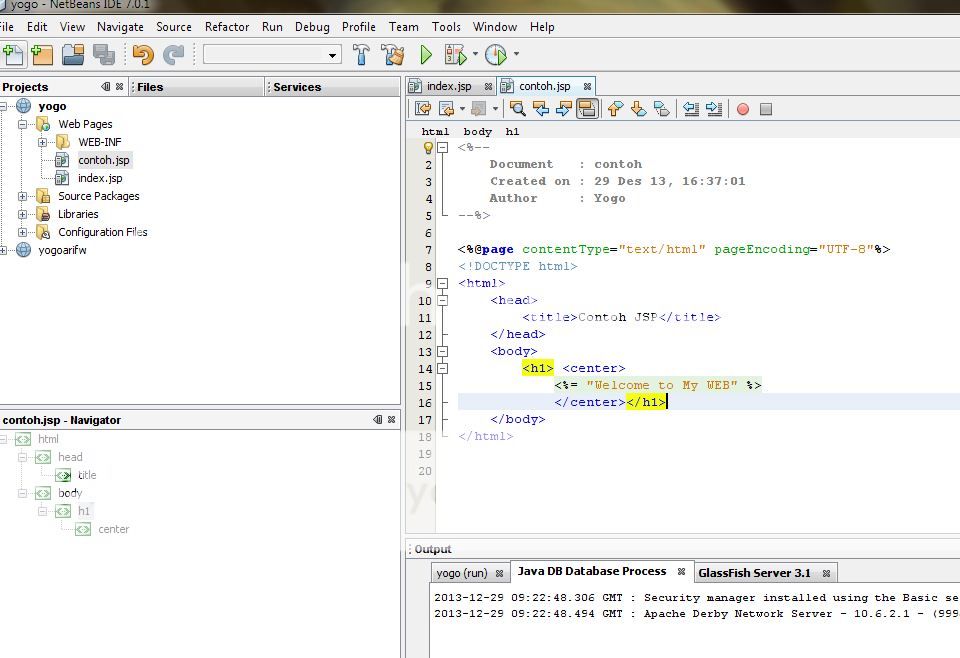Screen dimensions: 960x658
Task: Expand the Source Packages node
Action: tap(22, 196)
